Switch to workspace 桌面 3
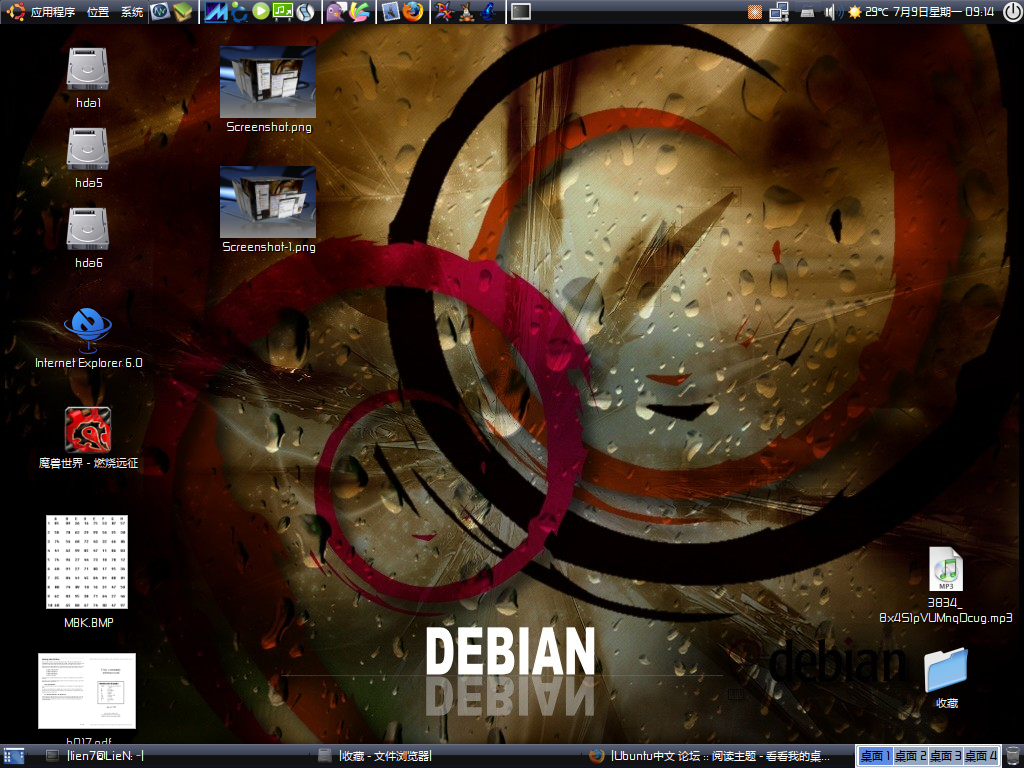 946,756
